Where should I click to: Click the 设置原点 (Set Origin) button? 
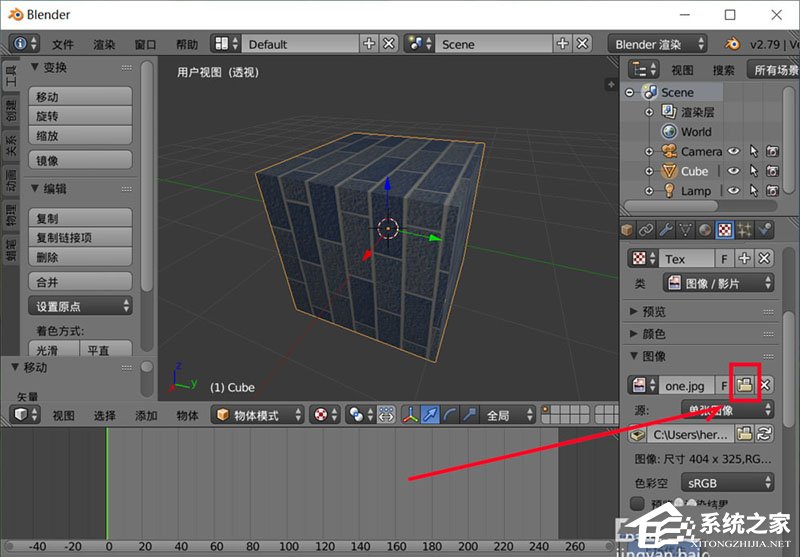(81, 306)
